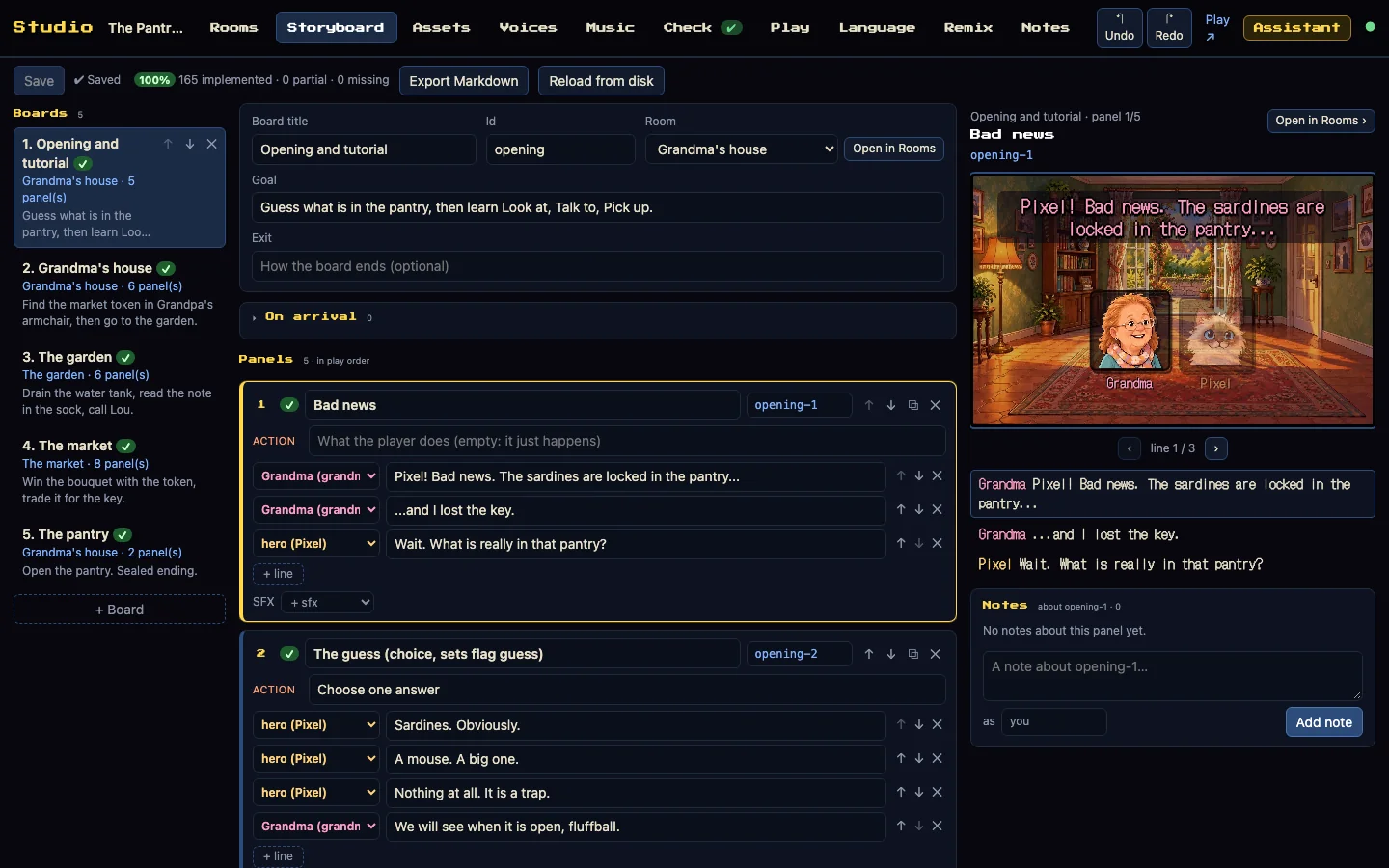Screen dimensions: 1389x868
Task: Move Opening and tutorial board down
Action: click(x=190, y=144)
